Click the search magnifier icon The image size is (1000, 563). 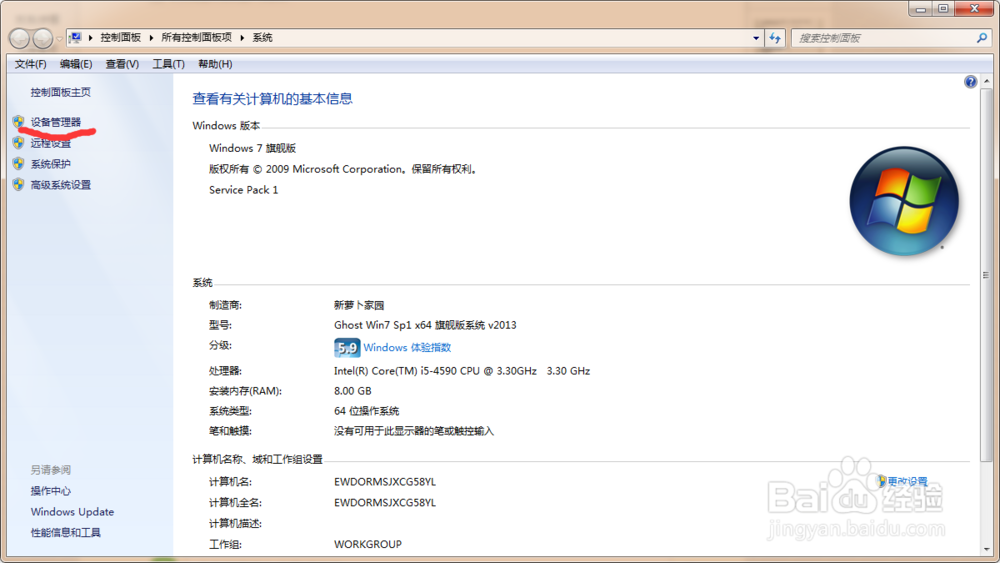(x=982, y=38)
